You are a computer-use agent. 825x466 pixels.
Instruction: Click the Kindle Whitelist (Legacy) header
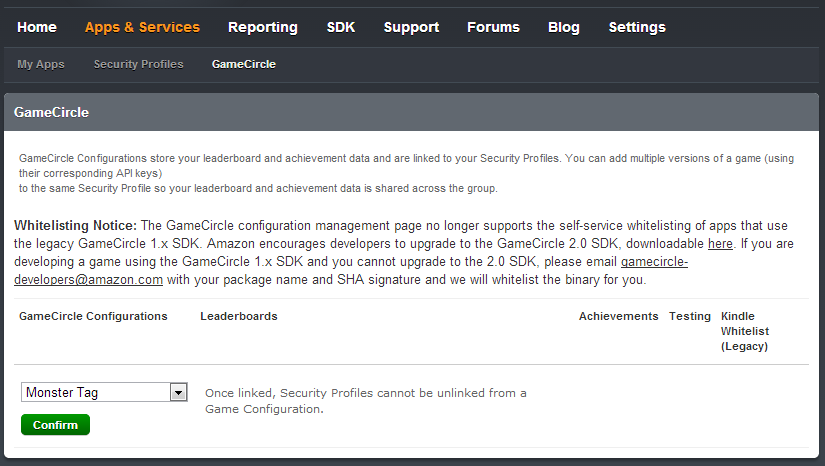(x=745, y=331)
